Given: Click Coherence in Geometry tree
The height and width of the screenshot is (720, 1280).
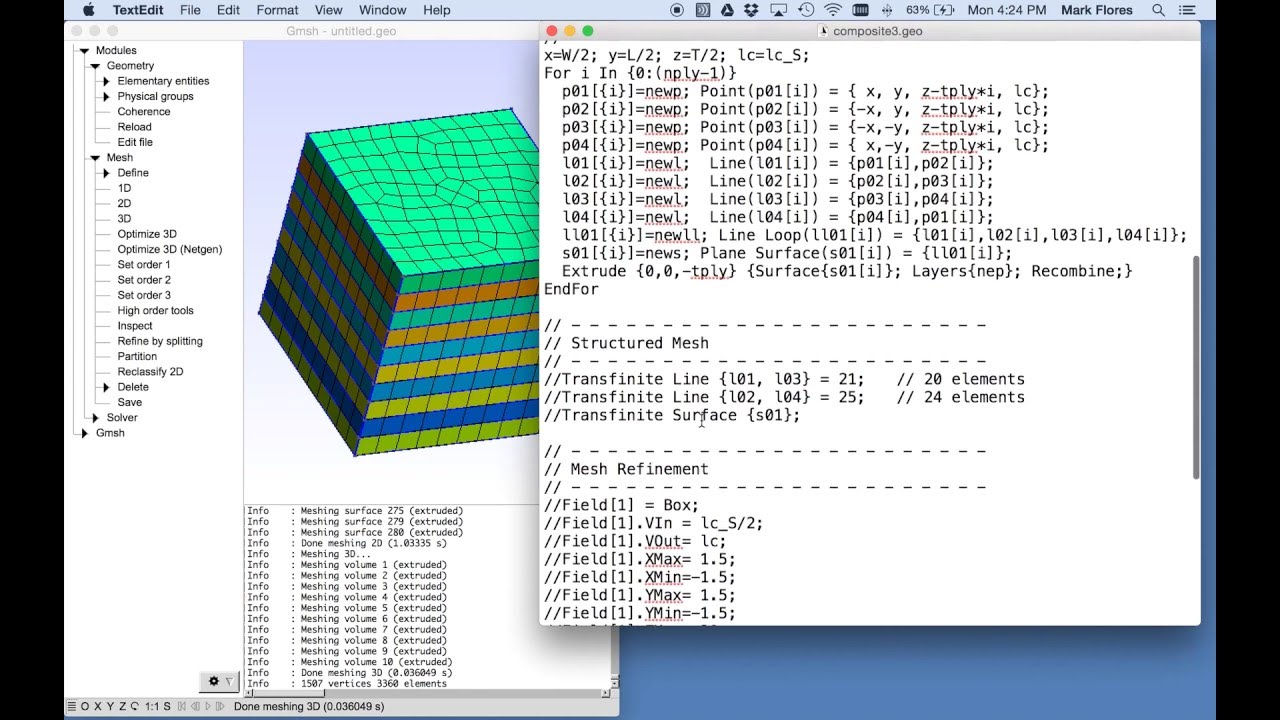Looking at the screenshot, I should pyautogui.click(x=144, y=112).
